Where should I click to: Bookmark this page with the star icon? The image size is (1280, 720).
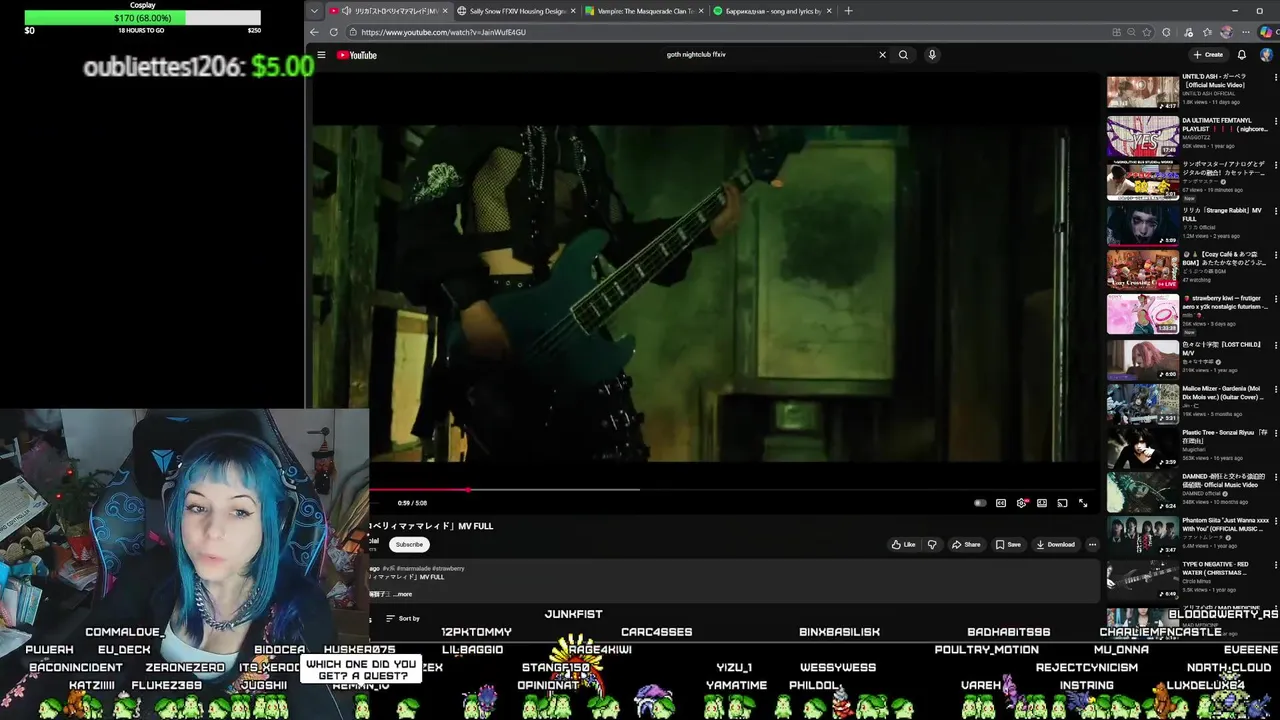coord(1146,32)
